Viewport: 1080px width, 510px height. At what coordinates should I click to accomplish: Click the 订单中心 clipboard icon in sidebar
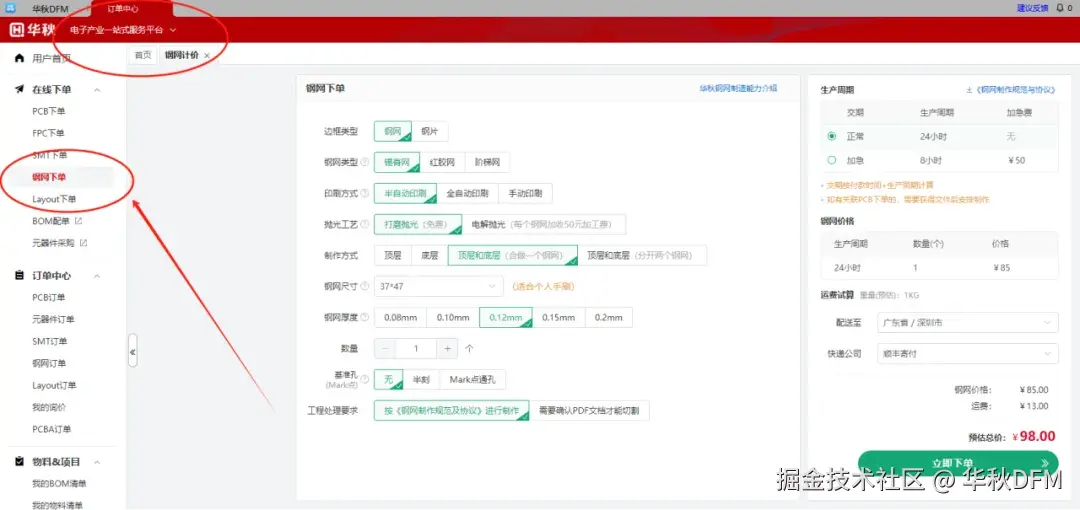19,276
